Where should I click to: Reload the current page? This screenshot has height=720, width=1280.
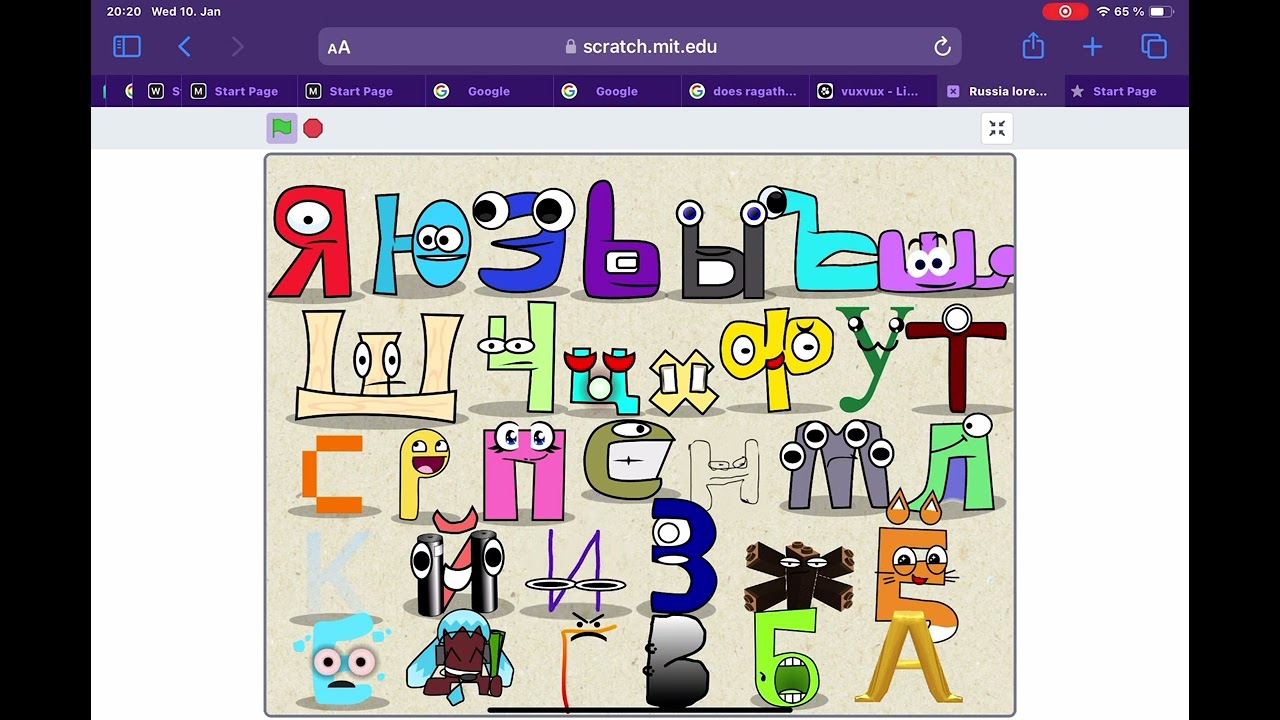pos(941,47)
